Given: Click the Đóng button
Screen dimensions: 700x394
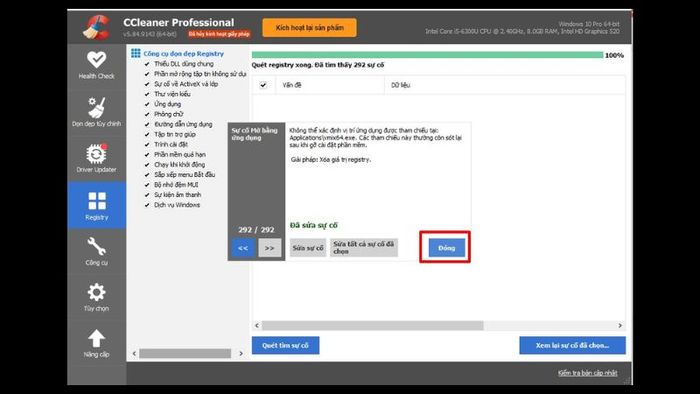Looking at the screenshot, I should pyautogui.click(x=446, y=248).
